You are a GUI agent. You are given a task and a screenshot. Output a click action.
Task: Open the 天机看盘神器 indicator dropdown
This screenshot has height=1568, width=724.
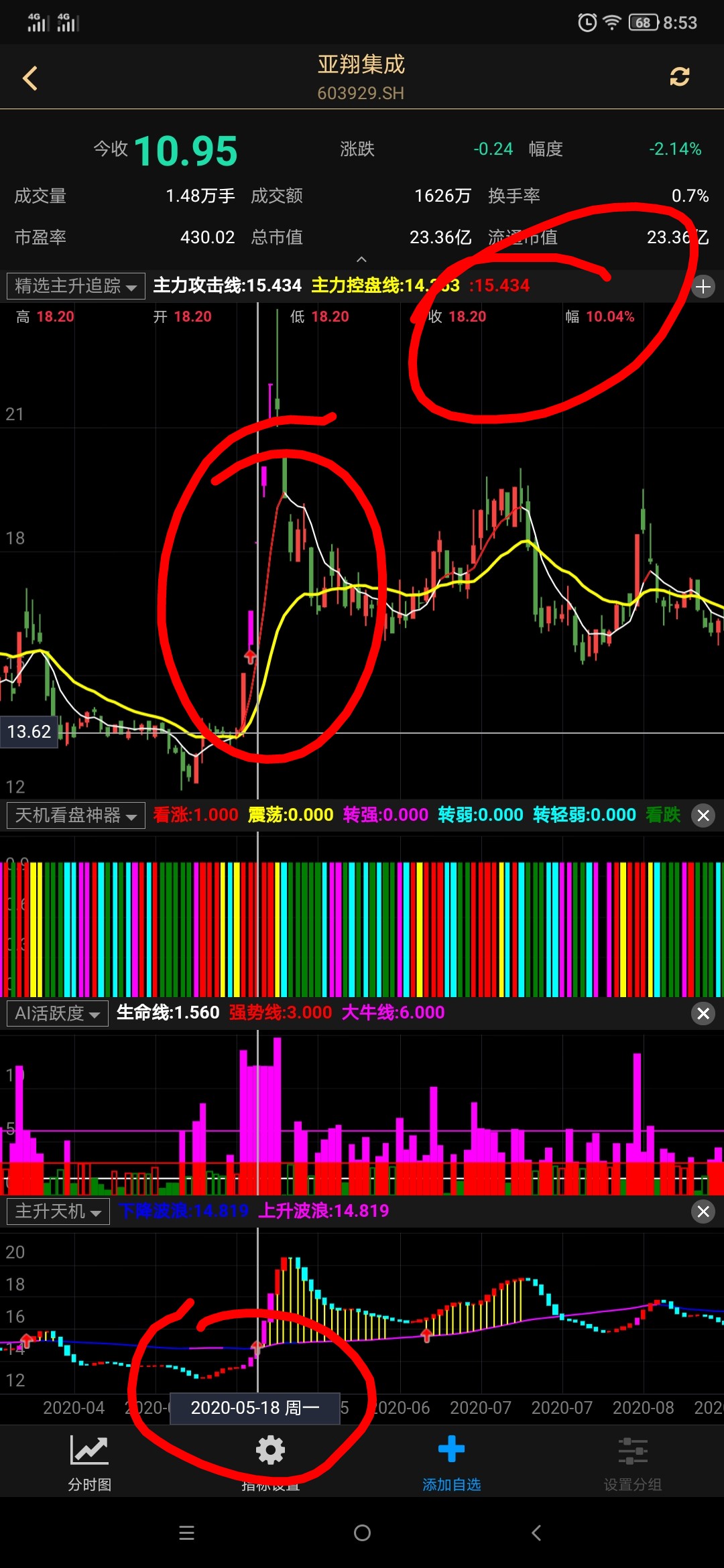(x=76, y=815)
